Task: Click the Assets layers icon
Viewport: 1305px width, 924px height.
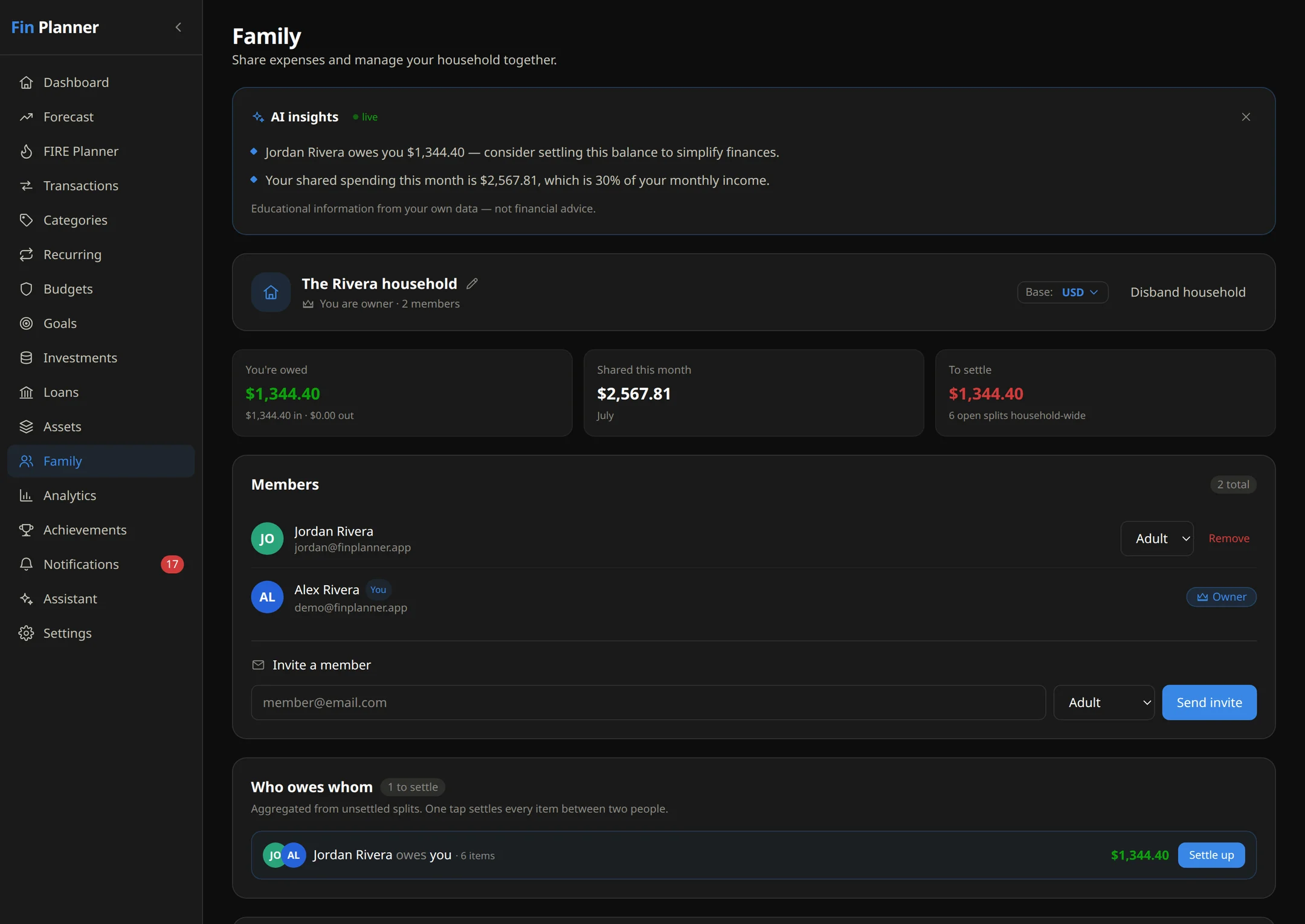Action: pyautogui.click(x=26, y=426)
